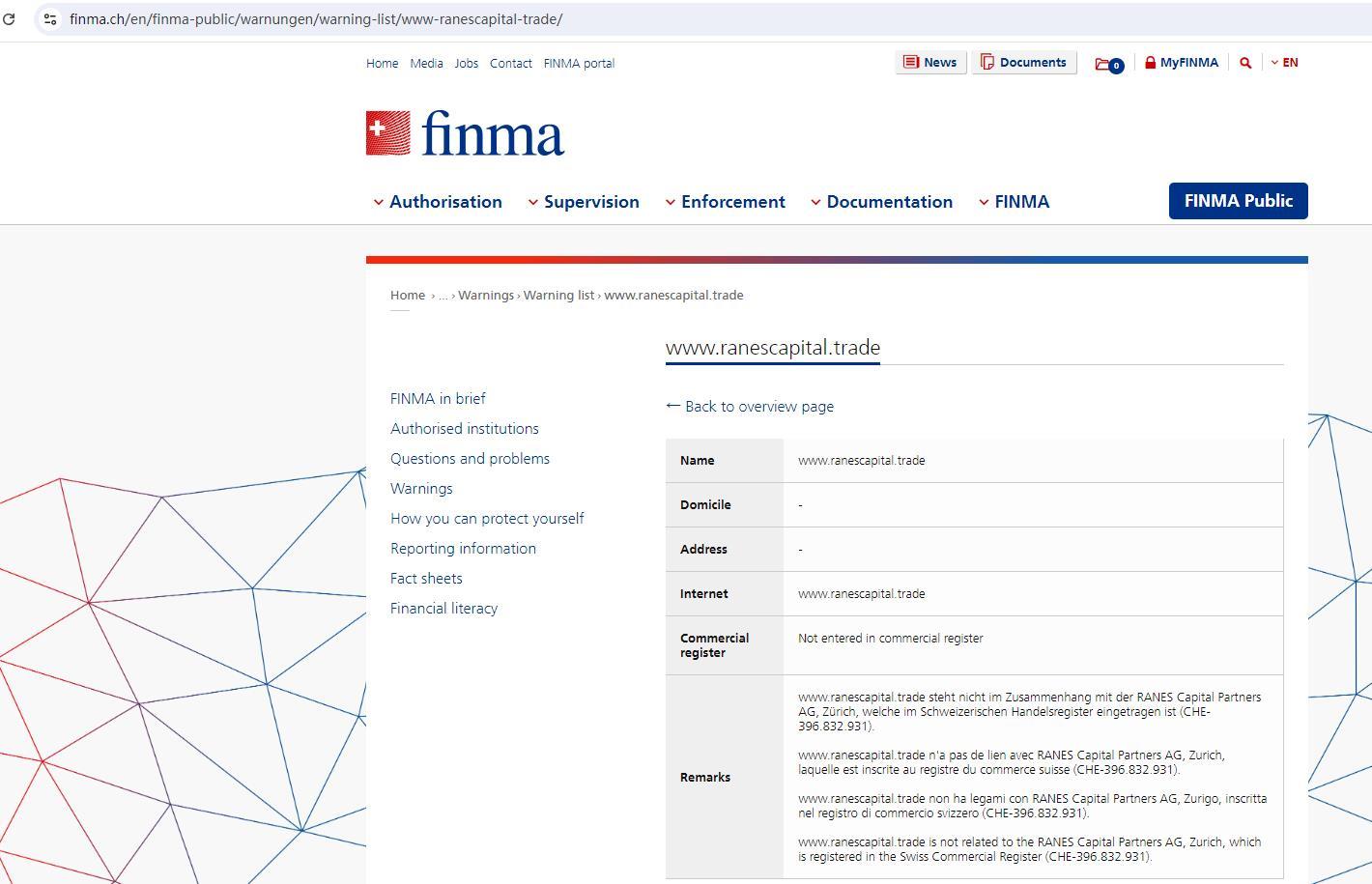
Task: Expand the Authorisation menu
Action: coord(438,202)
